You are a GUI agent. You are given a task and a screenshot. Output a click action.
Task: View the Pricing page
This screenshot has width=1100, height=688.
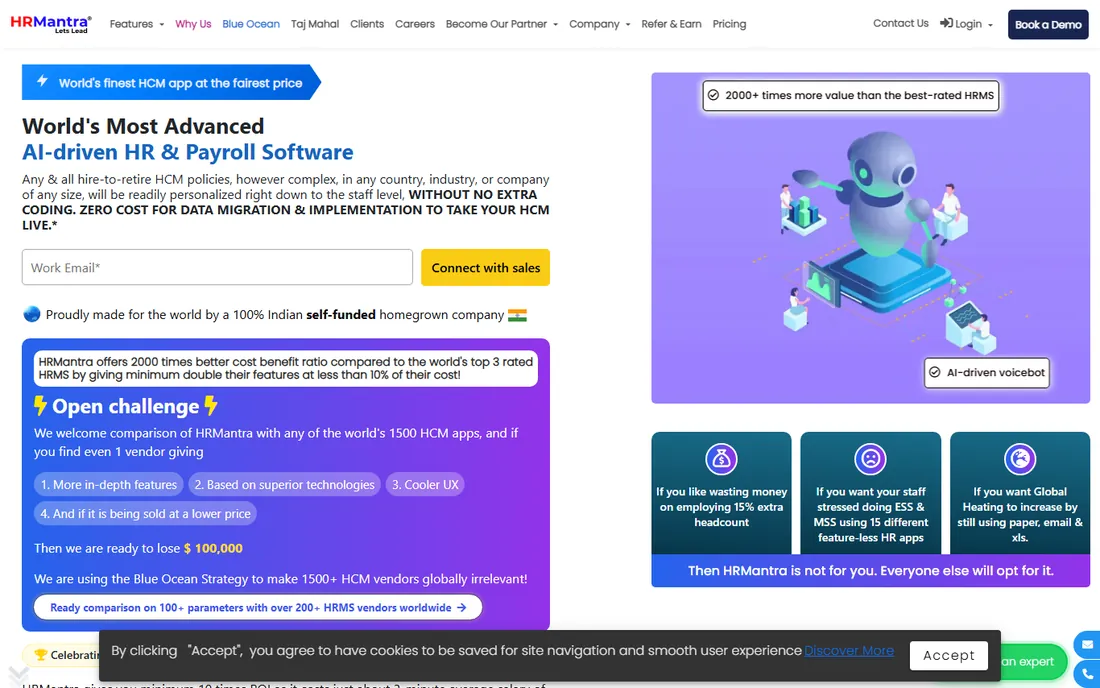(x=729, y=24)
